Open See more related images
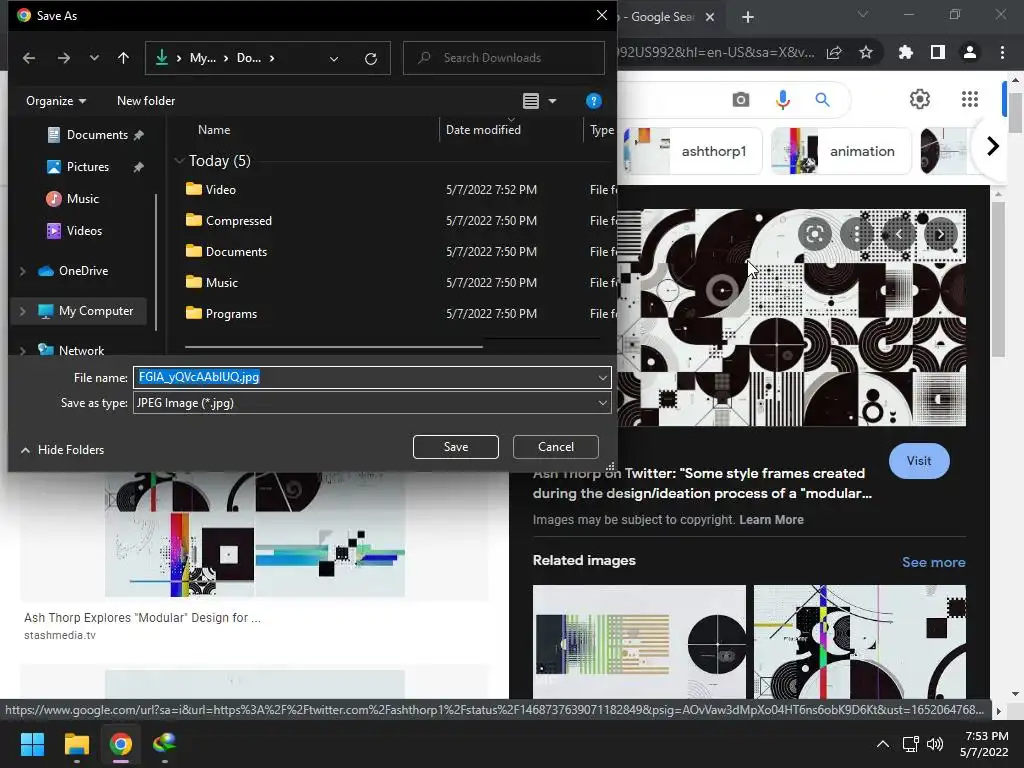The image size is (1024, 768). (x=933, y=562)
